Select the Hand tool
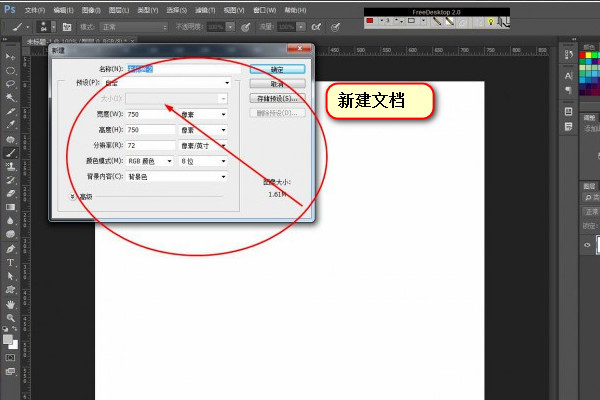Image resolution: width=600 pixels, height=400 pixels. [x=10, y=304]
